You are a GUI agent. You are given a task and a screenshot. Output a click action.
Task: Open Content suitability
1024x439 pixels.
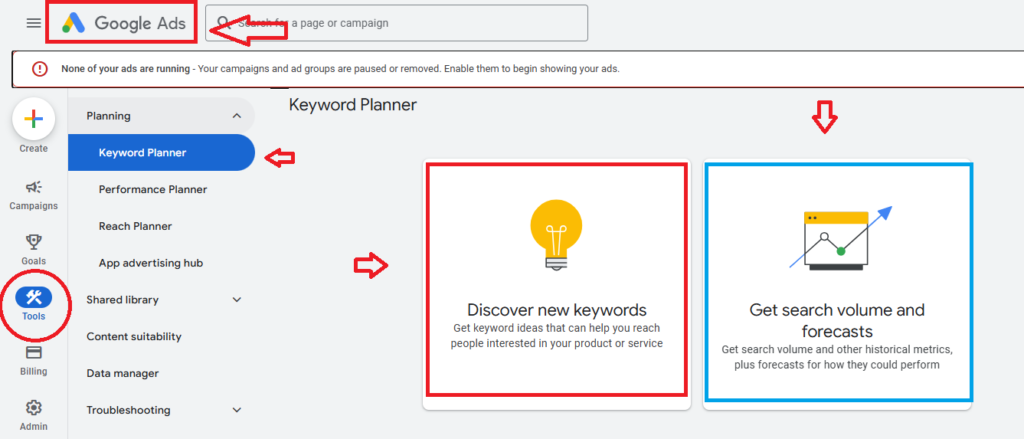[x=134, y=336]
